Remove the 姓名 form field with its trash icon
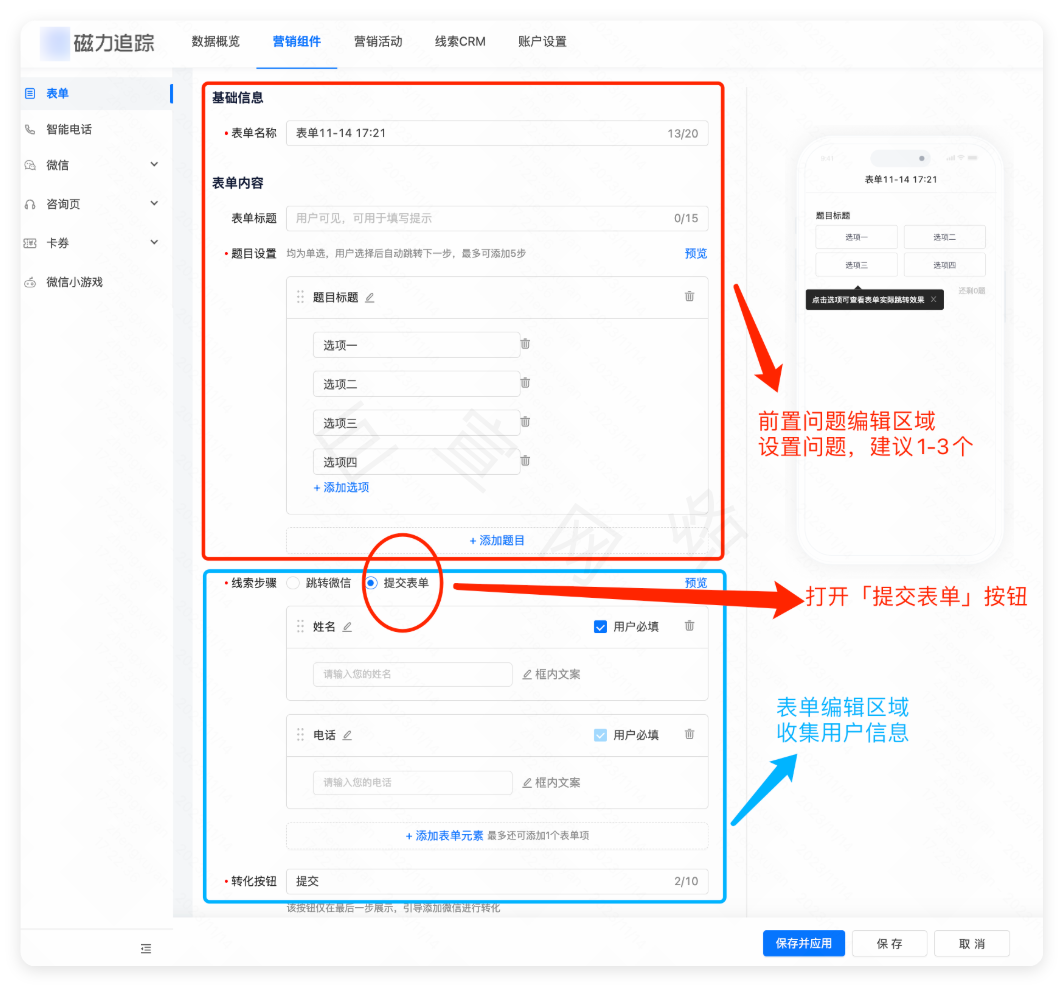This screenshot has height=986, width=1063. pyautogui.click(x=688, y=625)
